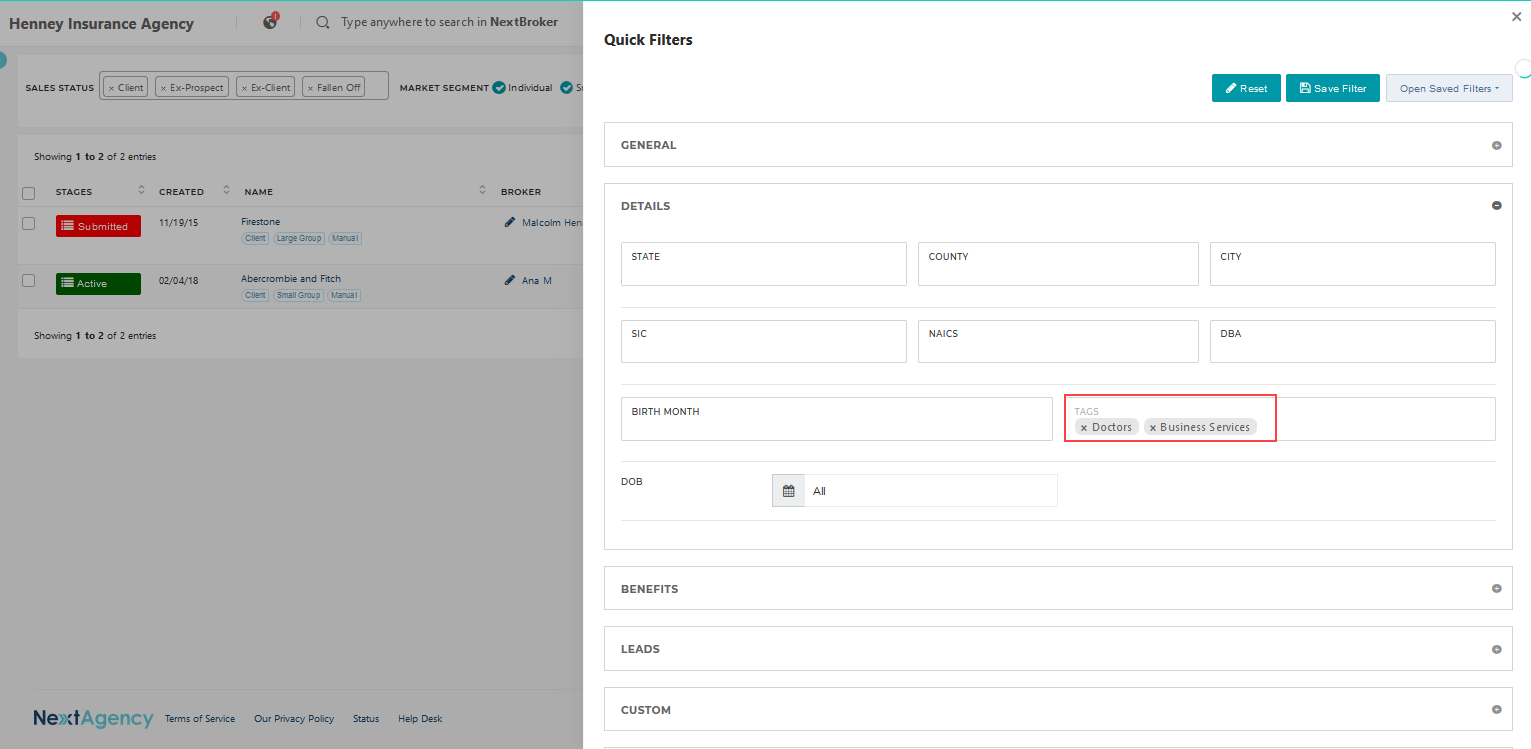Image resolution: width=1531 pixels, height=749 pixels.
Task: Click into the SIC field
Action: point(764,341)
